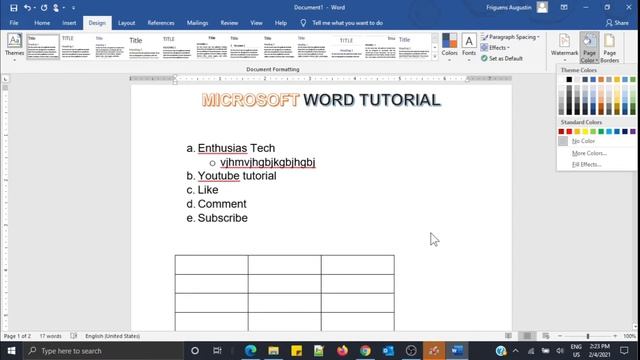Click the Page 1 of 2 status indicator
Image resolution: width=640 pixels, height=360 pixels.
pyautogui.click(x=18, y=336)
